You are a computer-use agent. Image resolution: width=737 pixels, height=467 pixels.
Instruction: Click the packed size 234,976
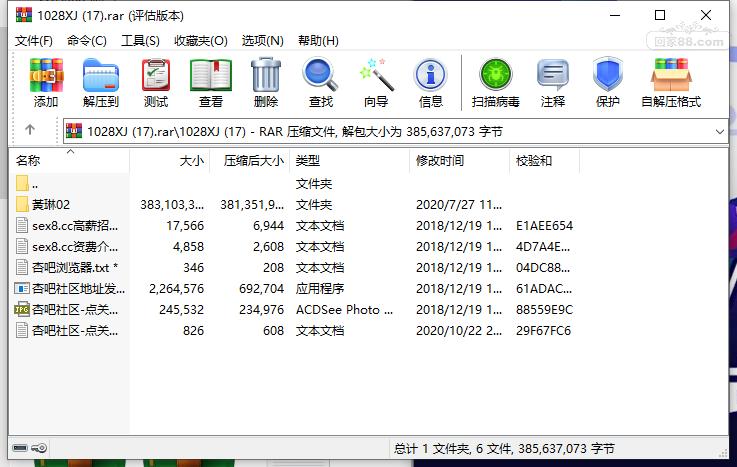261,310
